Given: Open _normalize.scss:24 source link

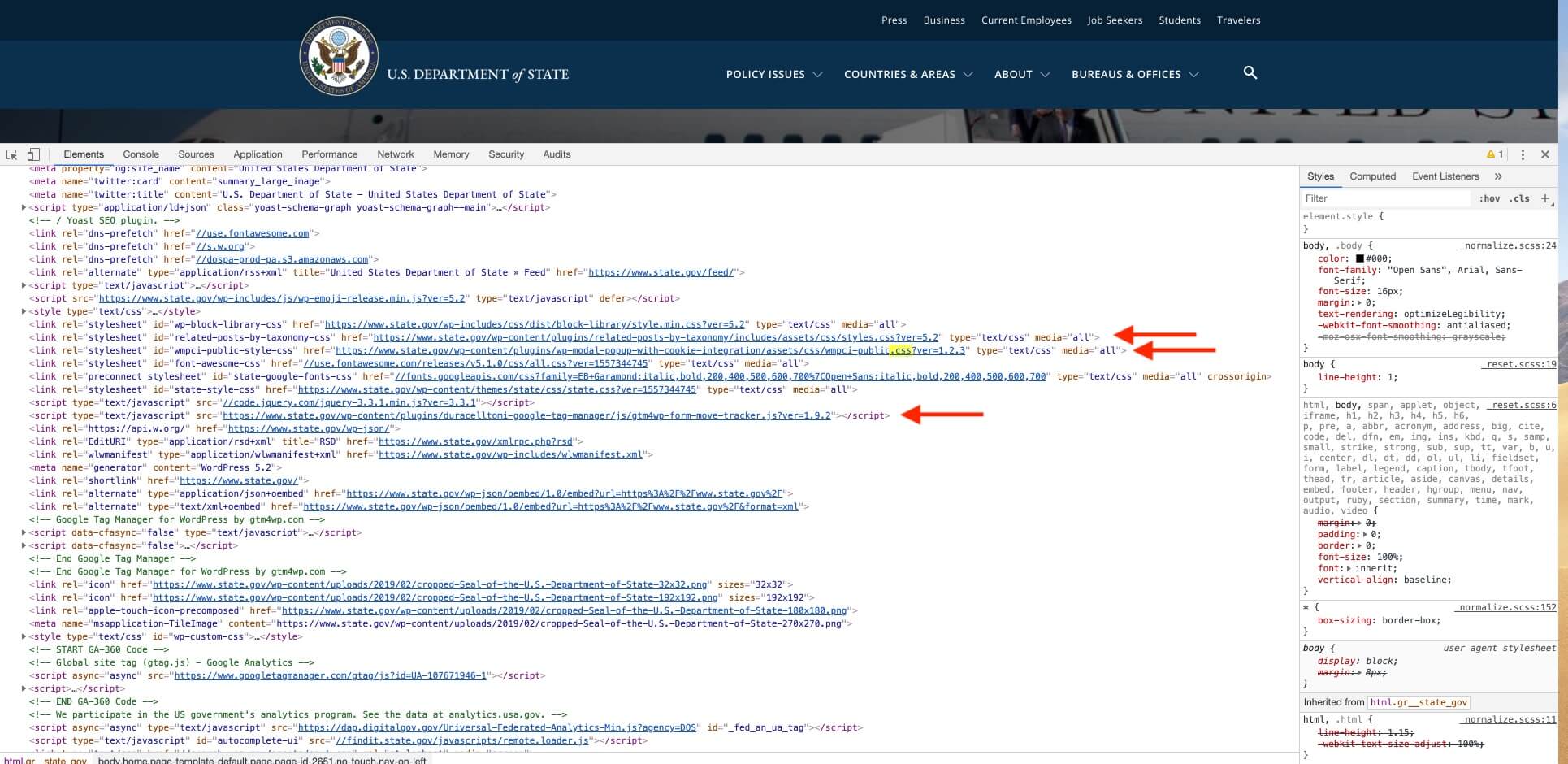Looking at the screenshot, I should [x=1508, y=245].
